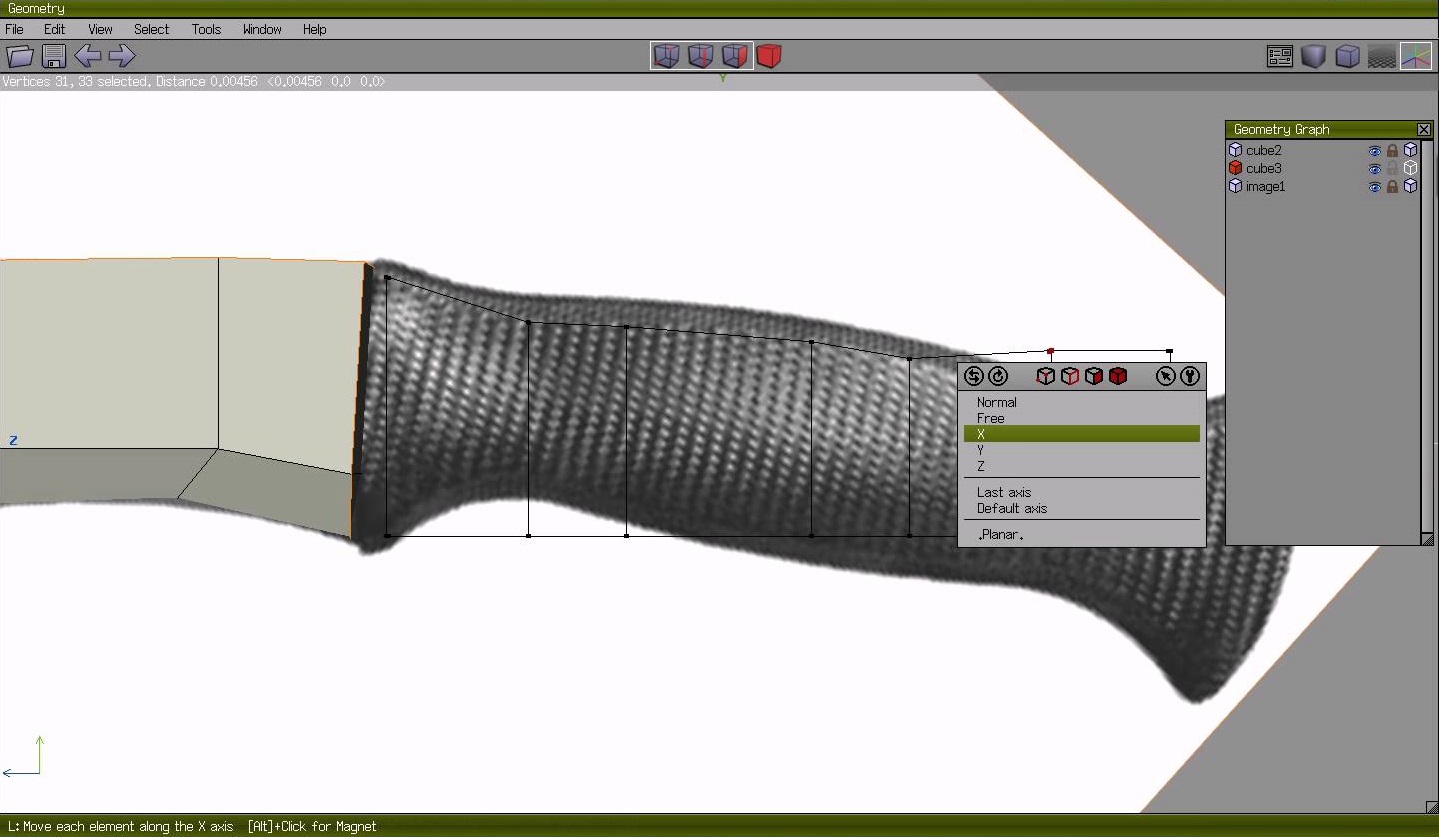
Task: Toggle visibility of cube2 in Geometry Graph
Action: click(x=1375, y=149)
